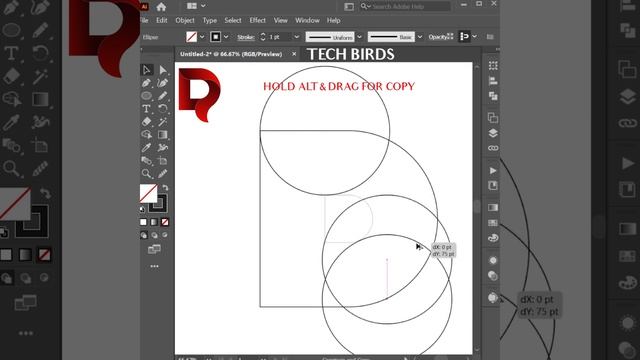Open the Basic brush definition dropdown
The image size is (640, 360).
tap(420, 37)
